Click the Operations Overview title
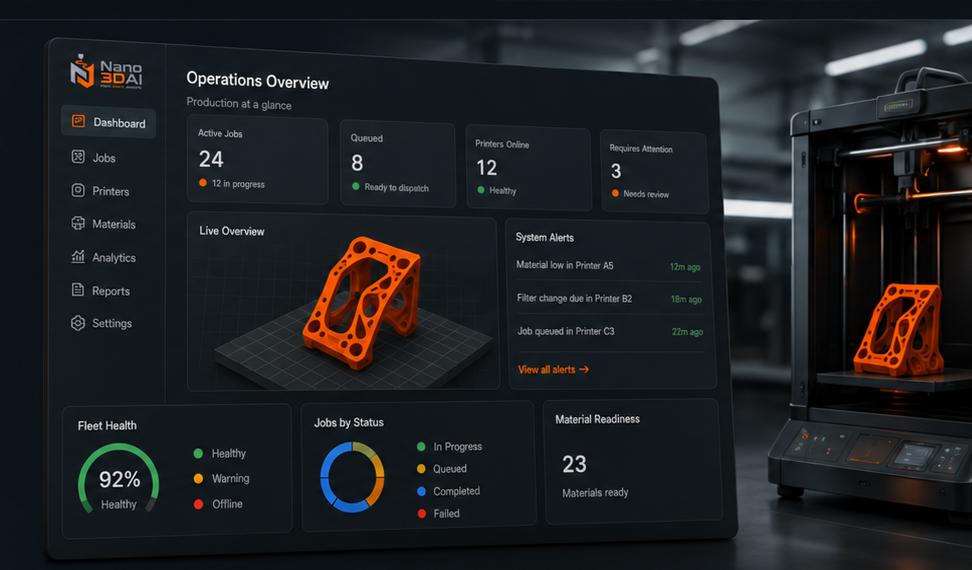The height and width of the screenshot is (570, 972). pyautogui.click(x=258, y=81)
